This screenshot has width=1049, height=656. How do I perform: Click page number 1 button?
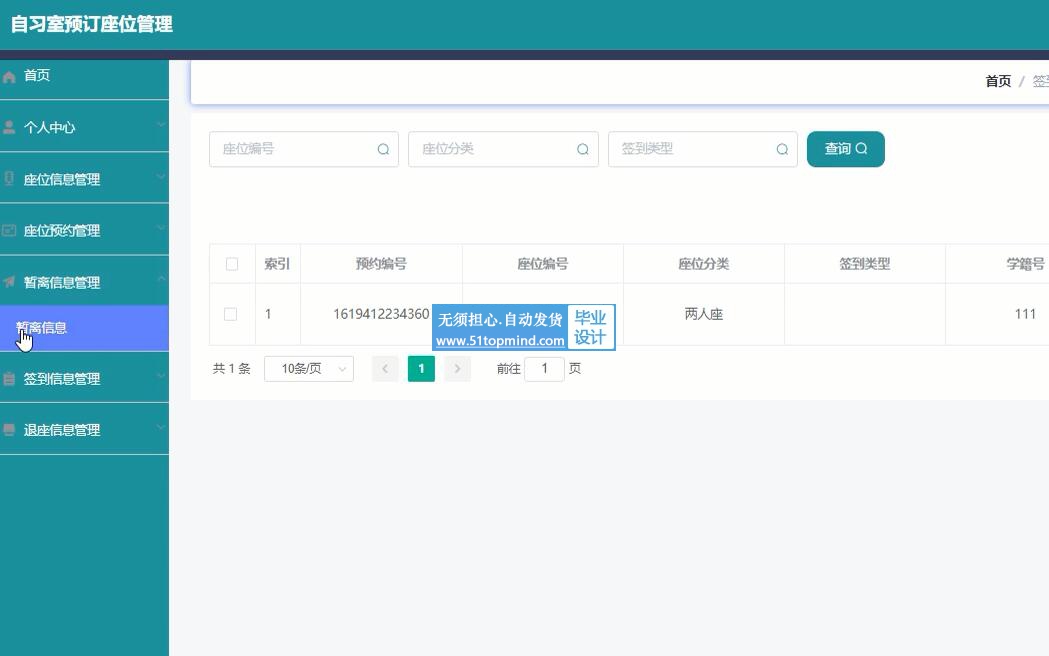tap(421, 368)
